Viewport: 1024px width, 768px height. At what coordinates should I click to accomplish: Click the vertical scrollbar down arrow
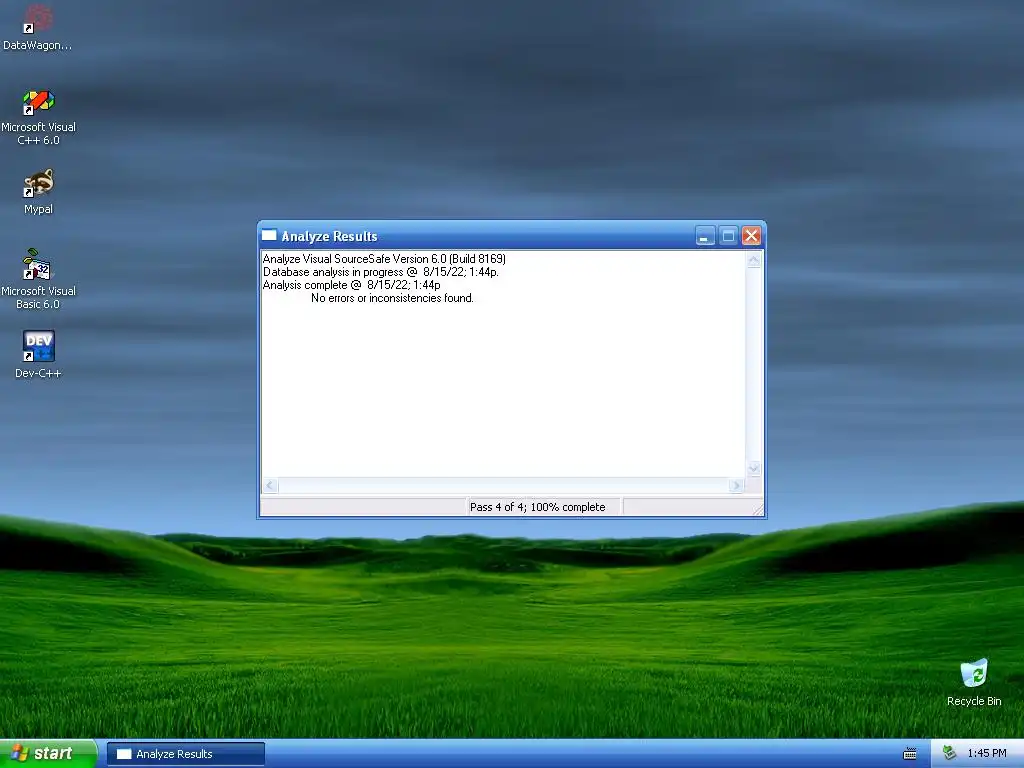tap(754, 468)
